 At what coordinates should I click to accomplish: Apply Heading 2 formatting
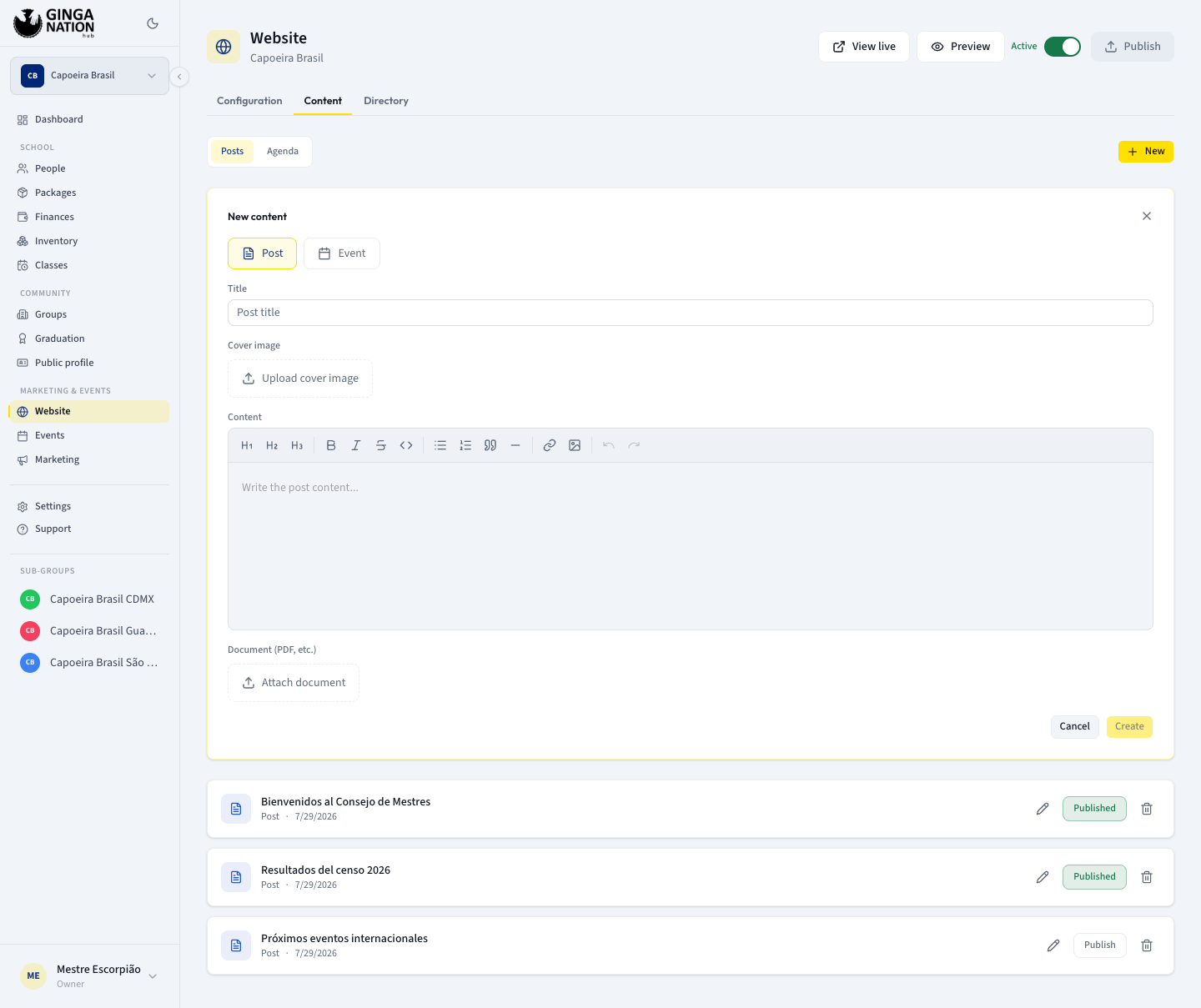tap(272, 445)
